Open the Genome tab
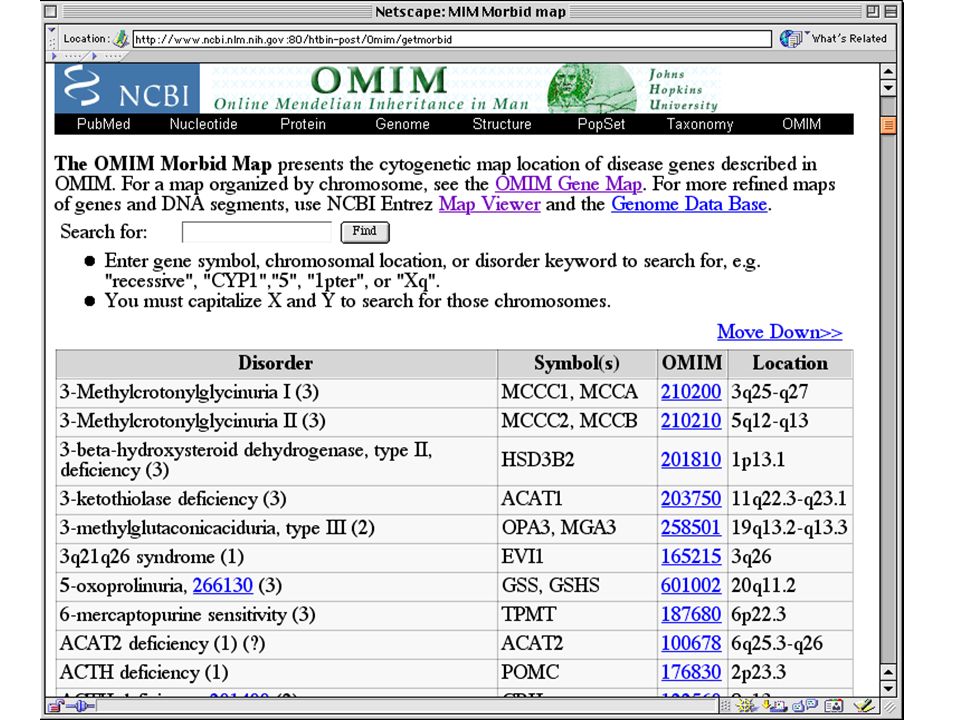The width and height of the screenshot is (960, 720). [402, 124]
